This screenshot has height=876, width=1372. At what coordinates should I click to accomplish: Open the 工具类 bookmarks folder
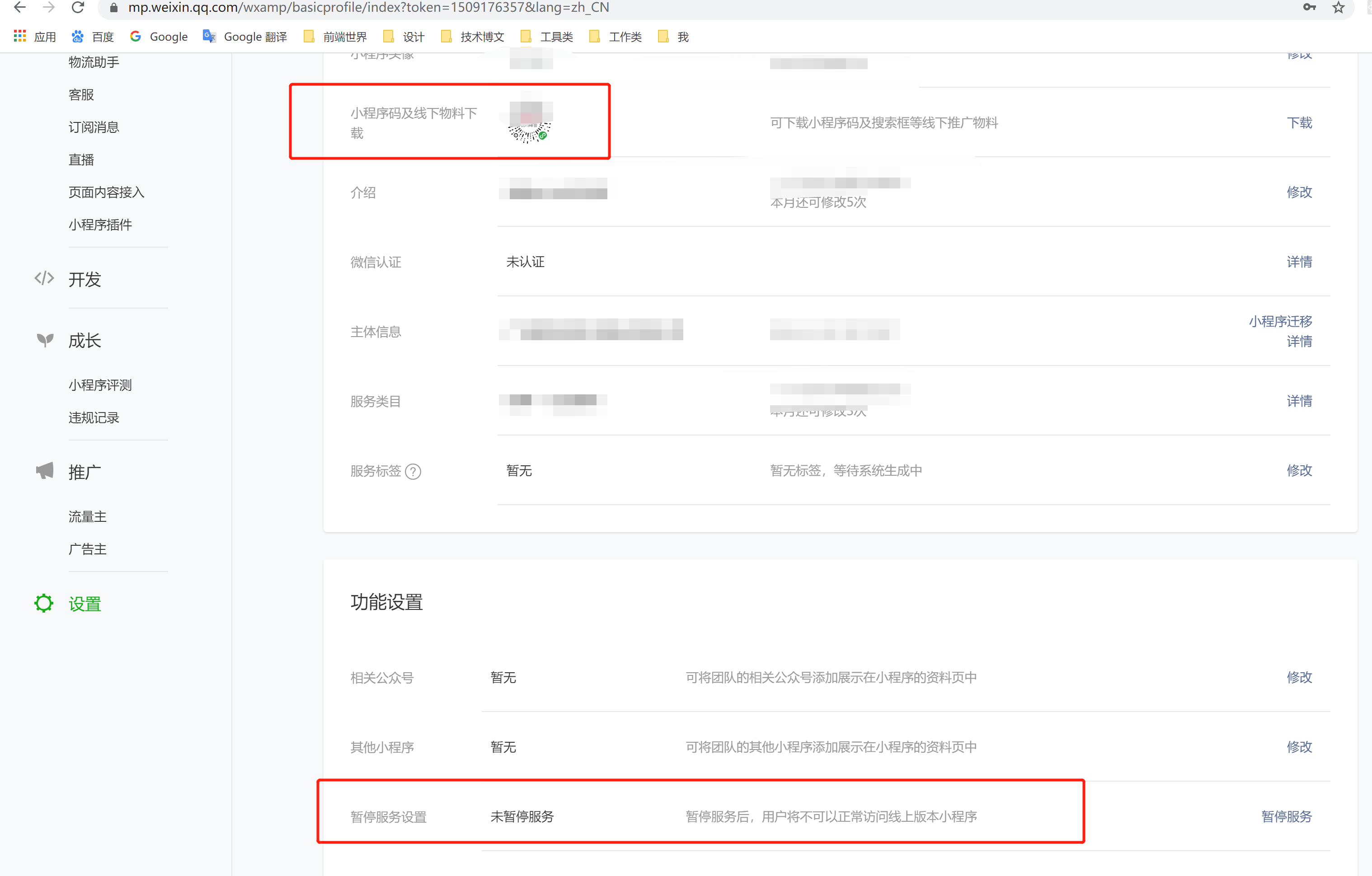547,37
